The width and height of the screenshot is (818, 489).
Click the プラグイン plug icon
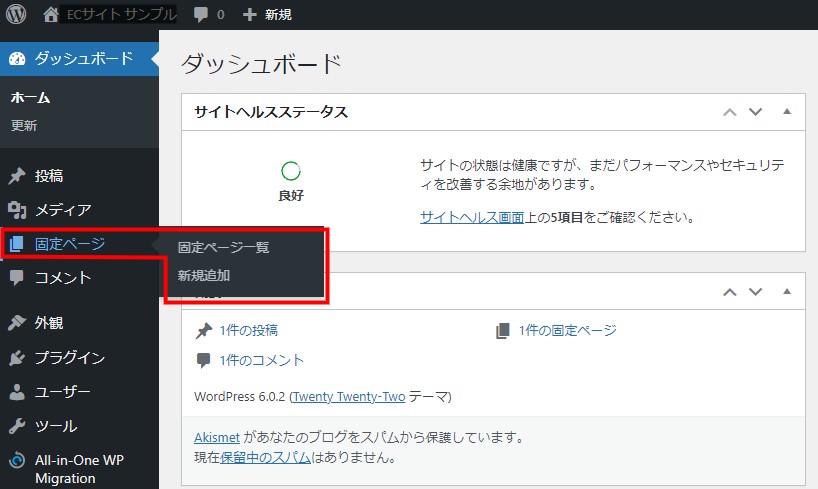(17, 357)
